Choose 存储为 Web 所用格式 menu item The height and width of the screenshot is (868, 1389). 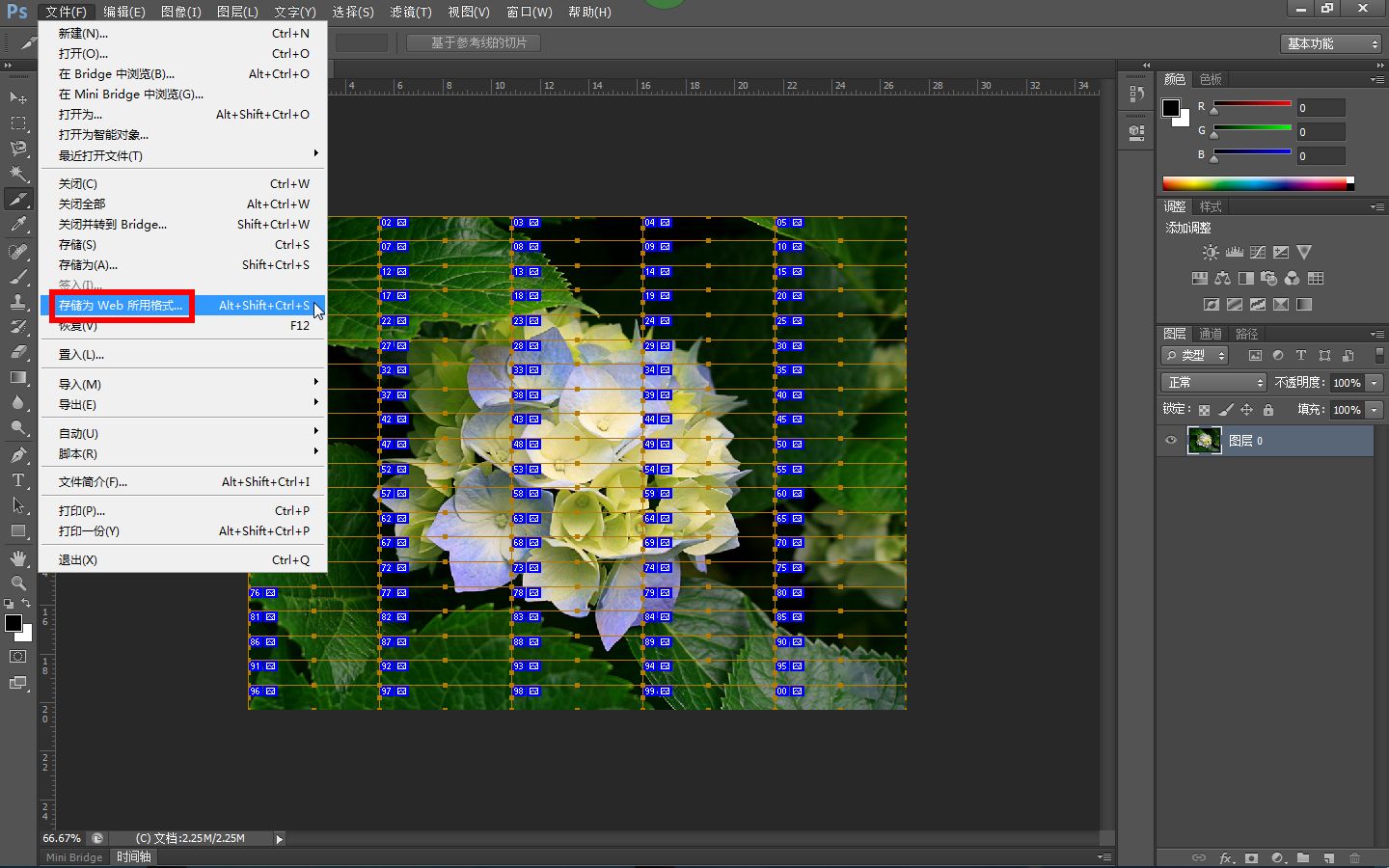(183, 306)
